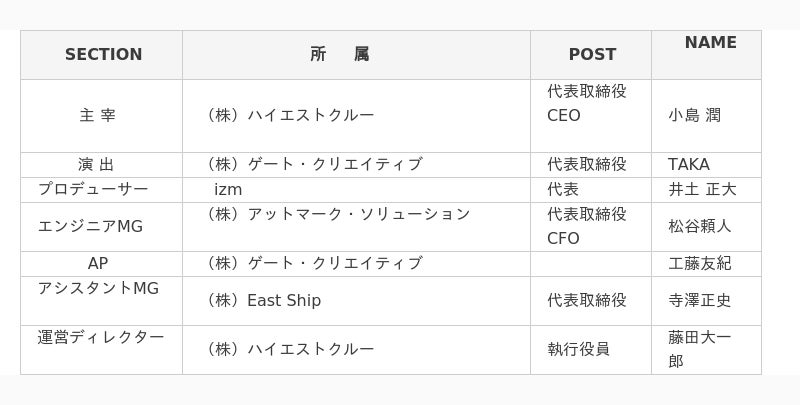Image resolution: width=800 pixels, height=405 pixels.
Task: Select the 執行役員 post cell
Action: pyautogui.click(x=578, y=349)
